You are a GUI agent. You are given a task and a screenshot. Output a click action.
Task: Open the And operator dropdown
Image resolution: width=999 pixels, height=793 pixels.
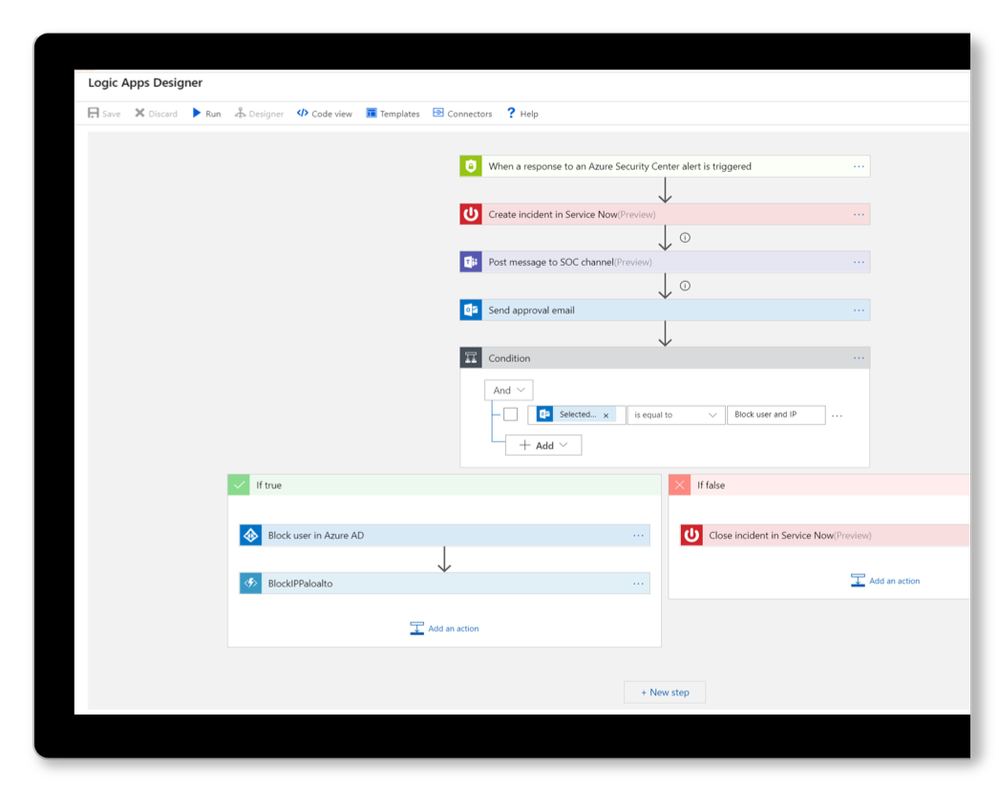pos(508,390)
